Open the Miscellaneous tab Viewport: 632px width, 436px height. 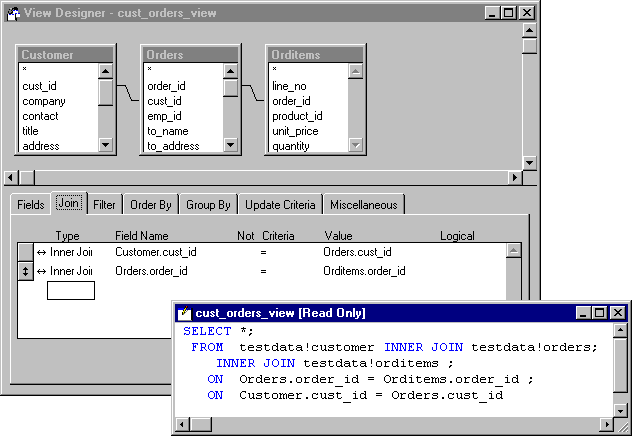[x=363, y=205]
